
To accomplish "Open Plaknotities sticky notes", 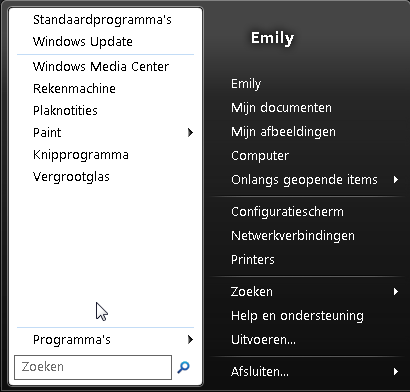I will click(x=65, y=111).
